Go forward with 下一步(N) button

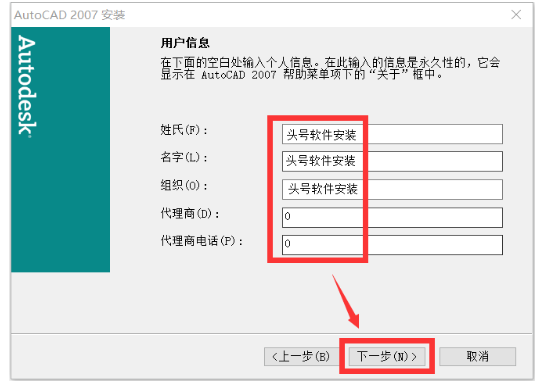(387, 356)
